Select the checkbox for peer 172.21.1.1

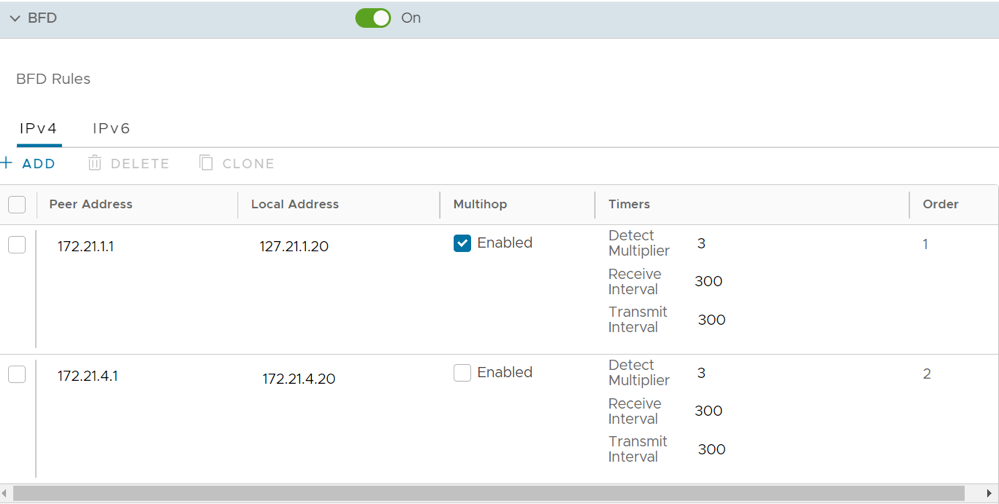coord(17,245)
